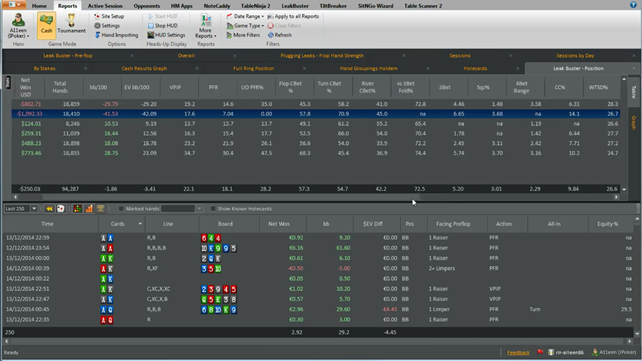Enable the Marked hands checkbox
This screenshot has height=361, width=642.
(121, 209)
